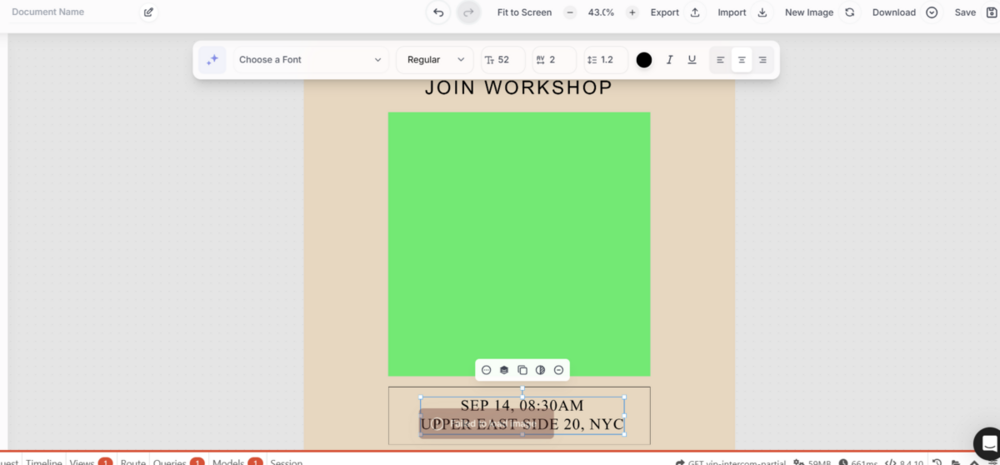Click the letter spacing field showing 2
This screenshot has height=465, width=1000.
[554, 59]
